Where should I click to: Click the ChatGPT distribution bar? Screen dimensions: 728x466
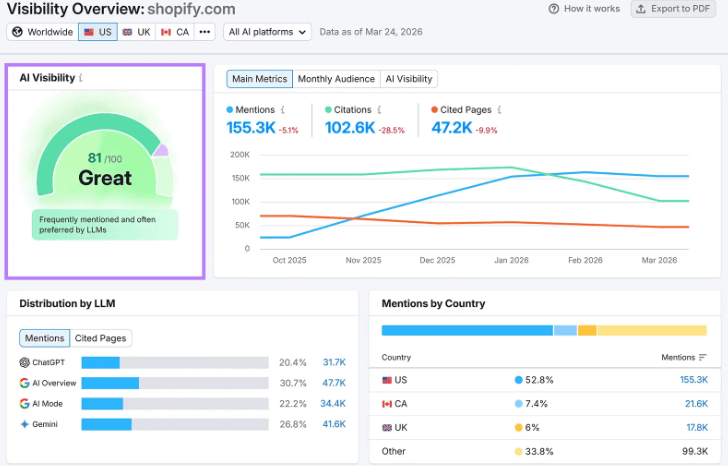coord(175,362)
